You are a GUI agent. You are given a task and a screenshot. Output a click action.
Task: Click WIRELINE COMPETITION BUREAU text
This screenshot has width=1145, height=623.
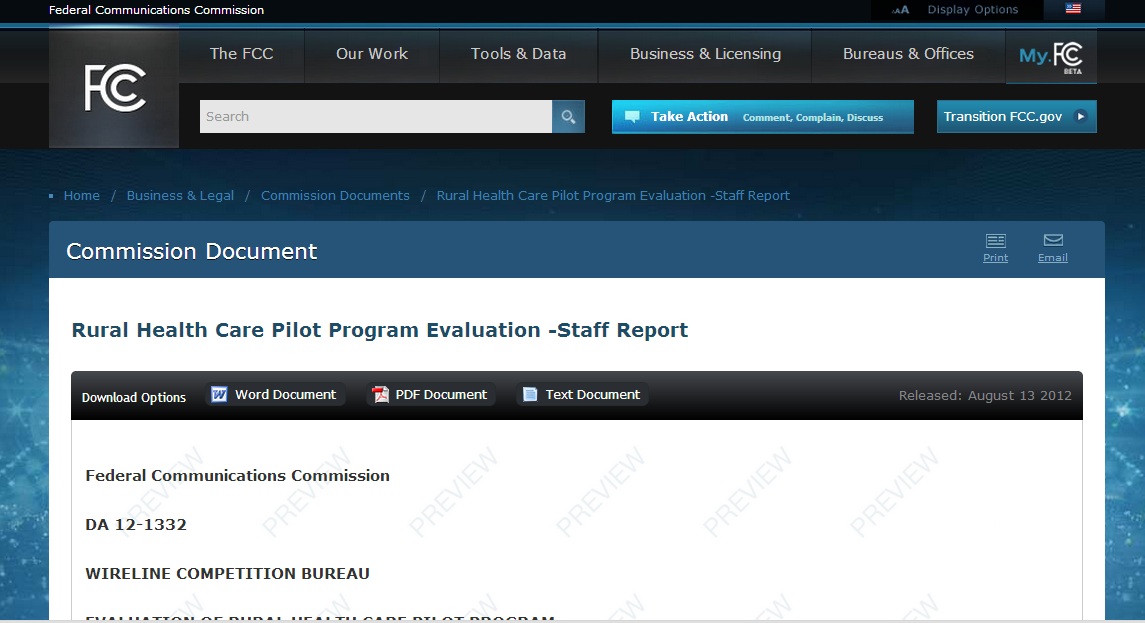pyautogui.click(x=227, y=573)
